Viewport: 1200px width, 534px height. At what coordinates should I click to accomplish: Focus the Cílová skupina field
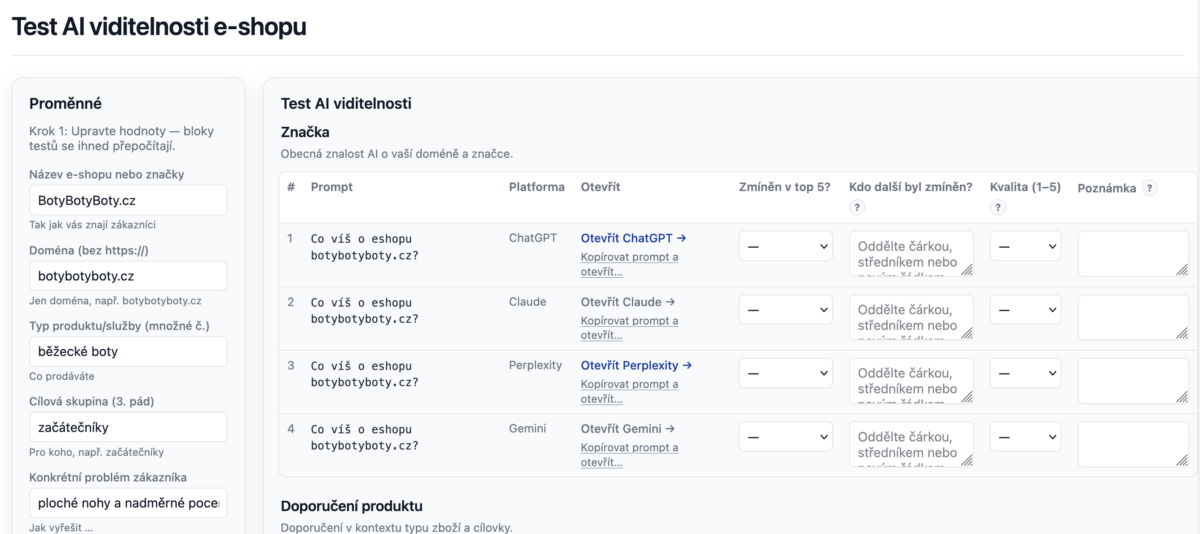[128, 427]
